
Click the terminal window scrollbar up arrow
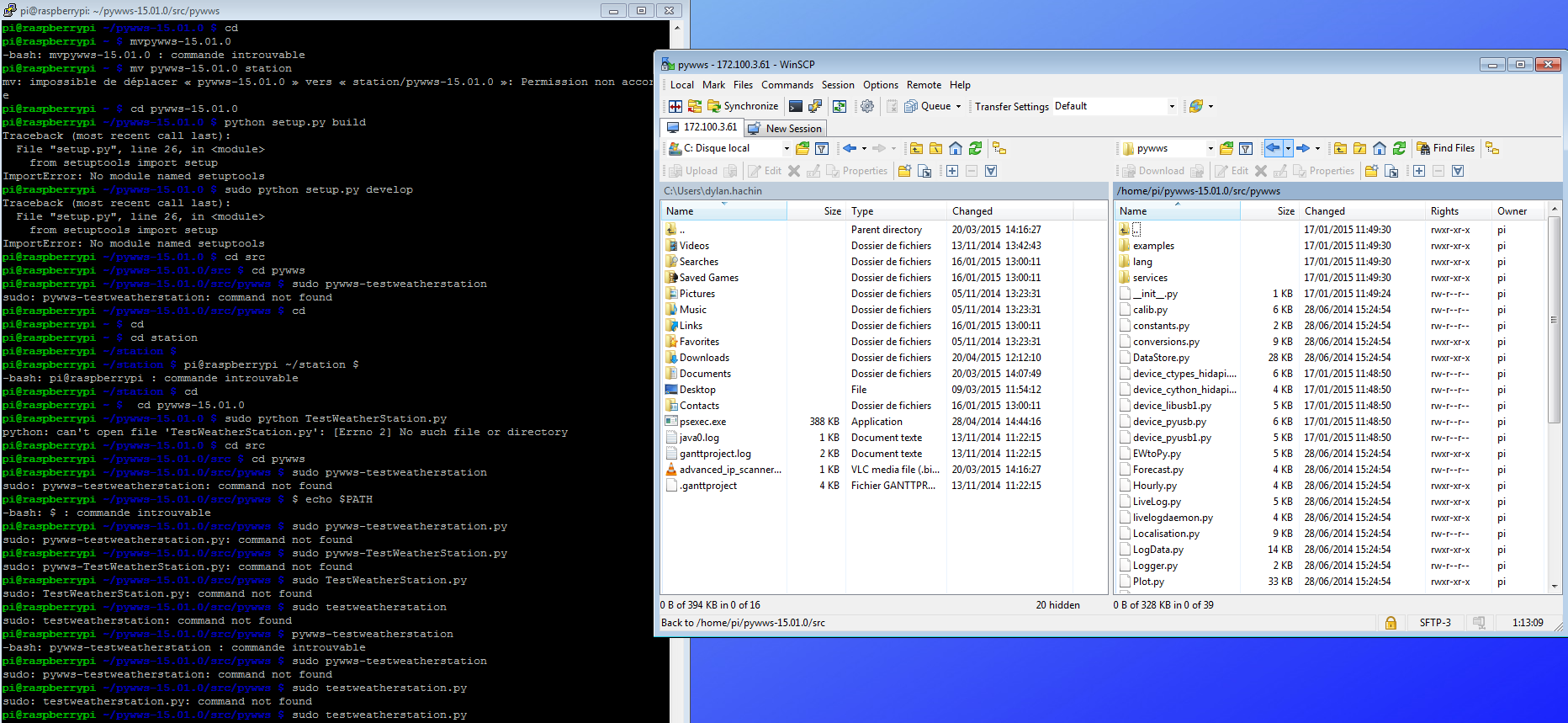[676, 28]
